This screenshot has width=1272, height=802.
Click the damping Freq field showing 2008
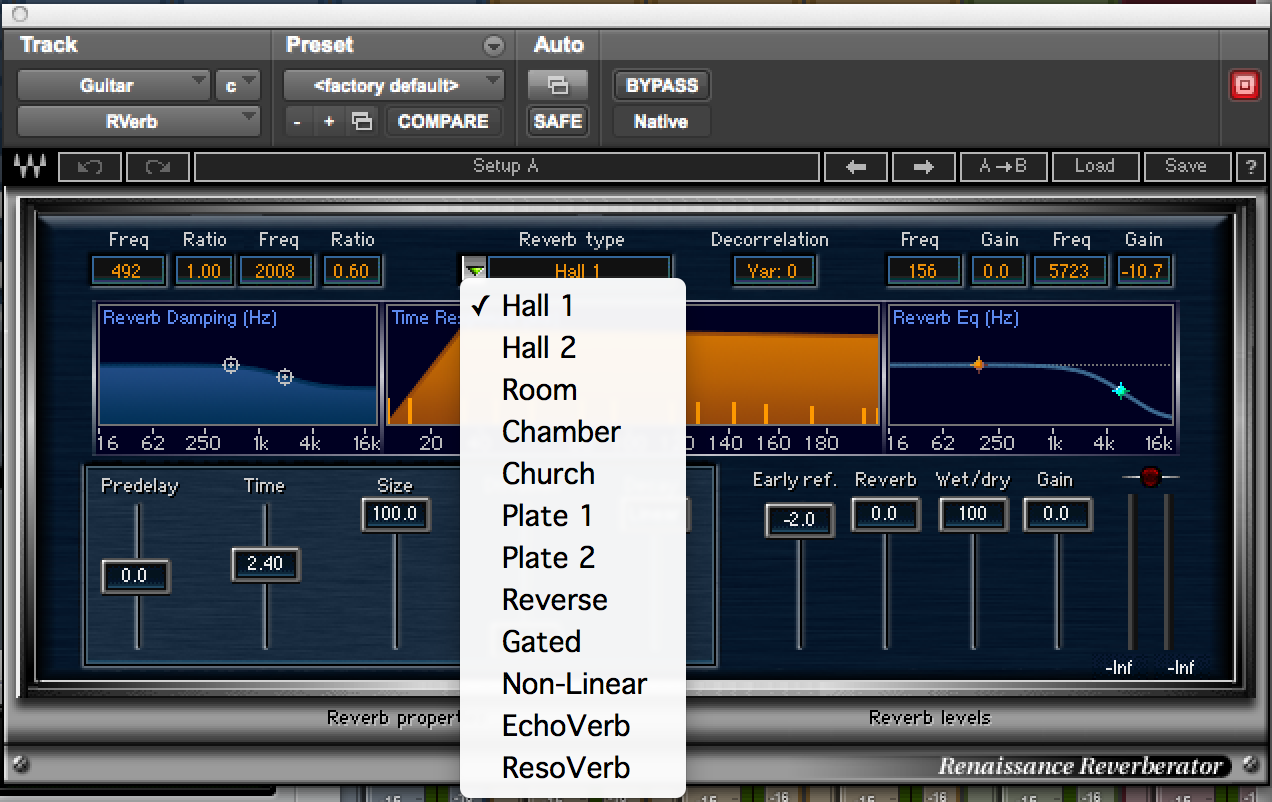(278, 271)
